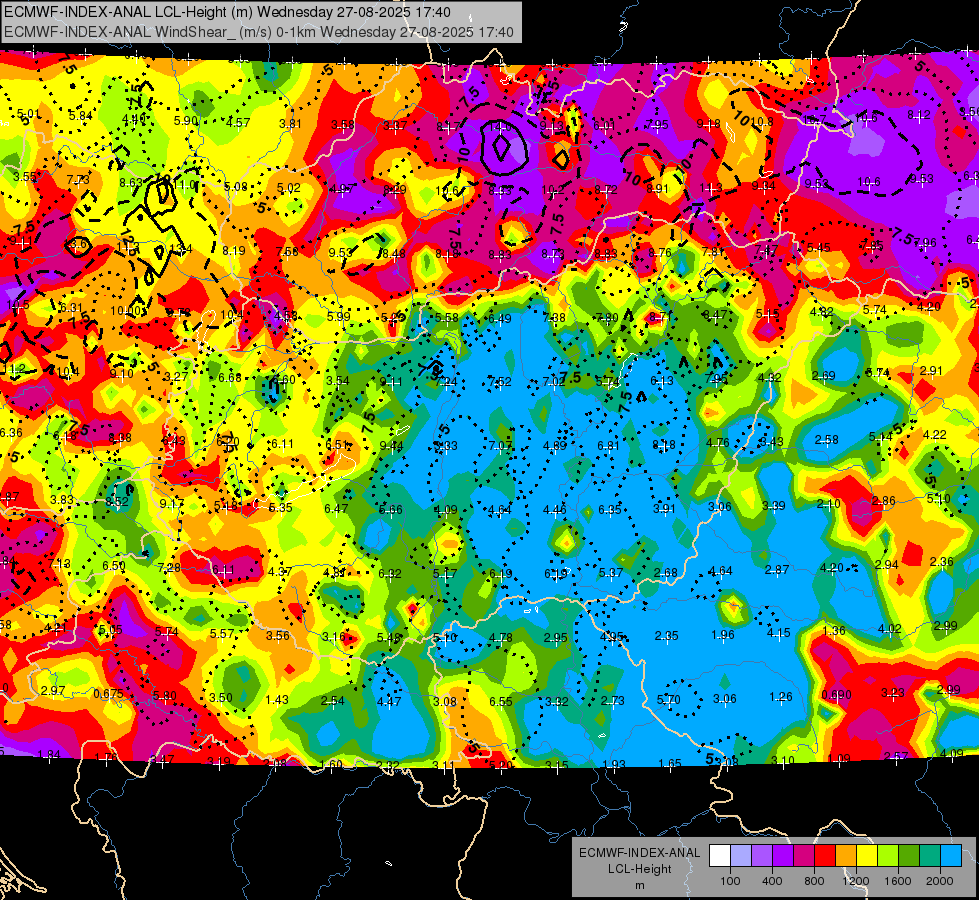The height and width of the screenshot is (900, 979).
Task: Click legend tick value 2000
Action: (940, 881)
